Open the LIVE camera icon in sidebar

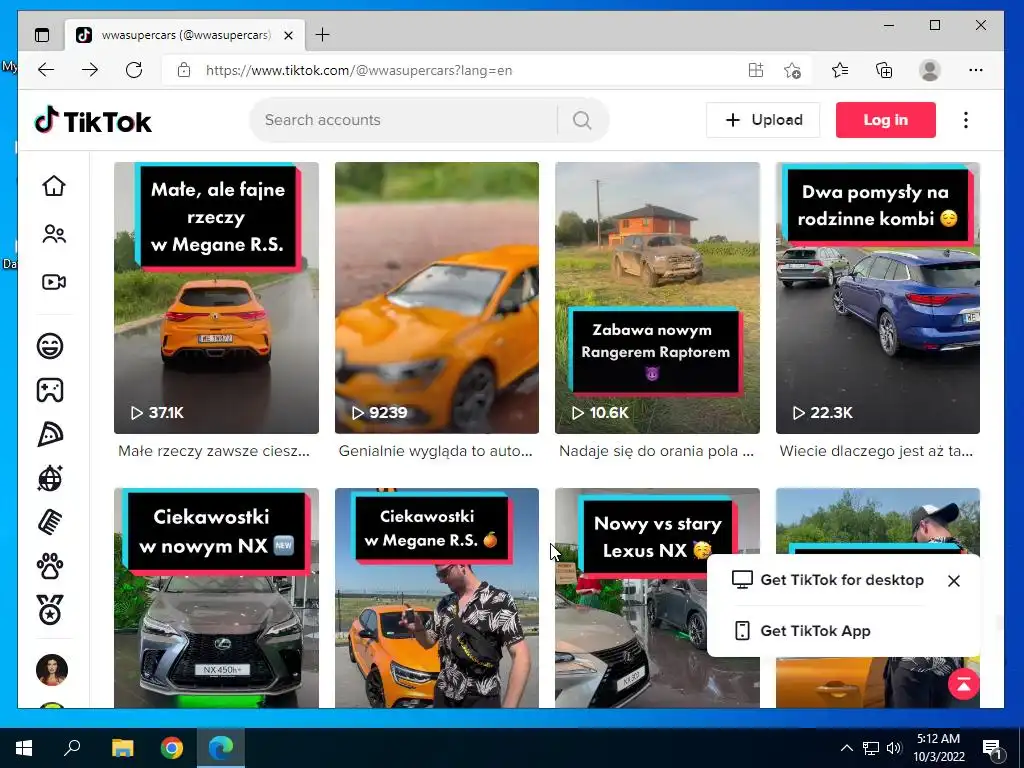54,281
